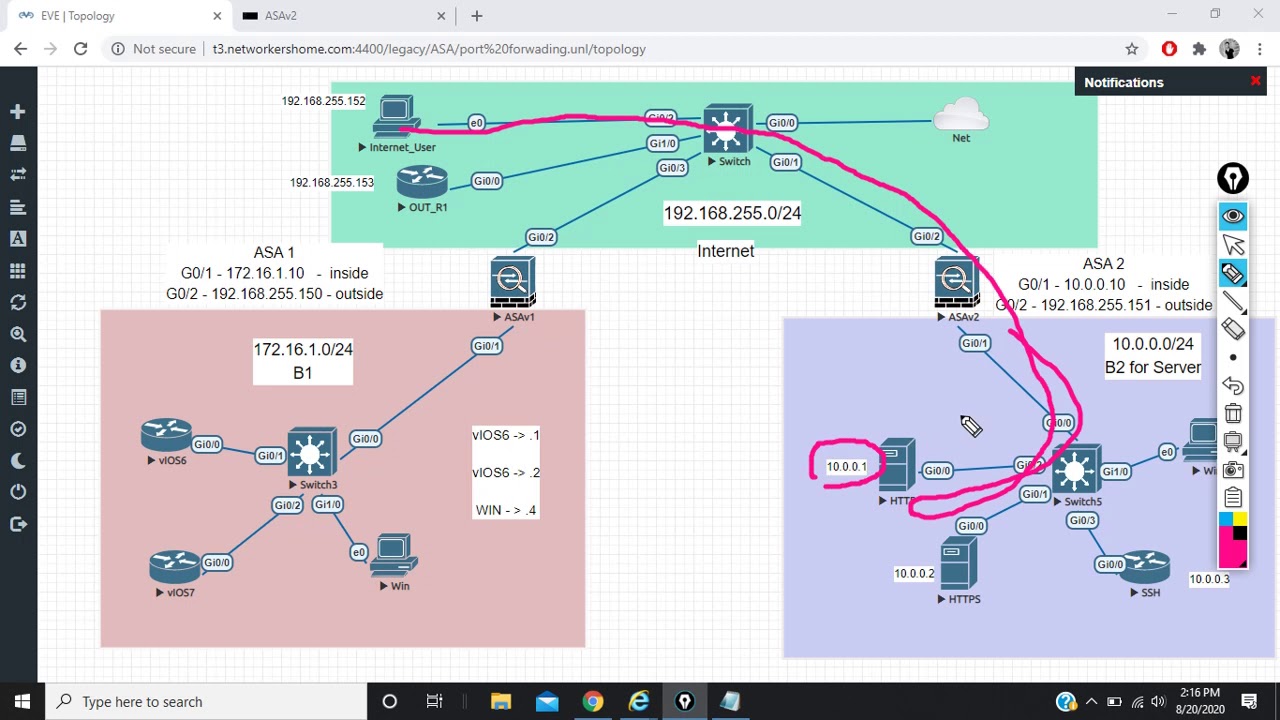This screenshot has width=1280, height=720.
Task: Click the SSH router node
Action: click(1145, 567)
